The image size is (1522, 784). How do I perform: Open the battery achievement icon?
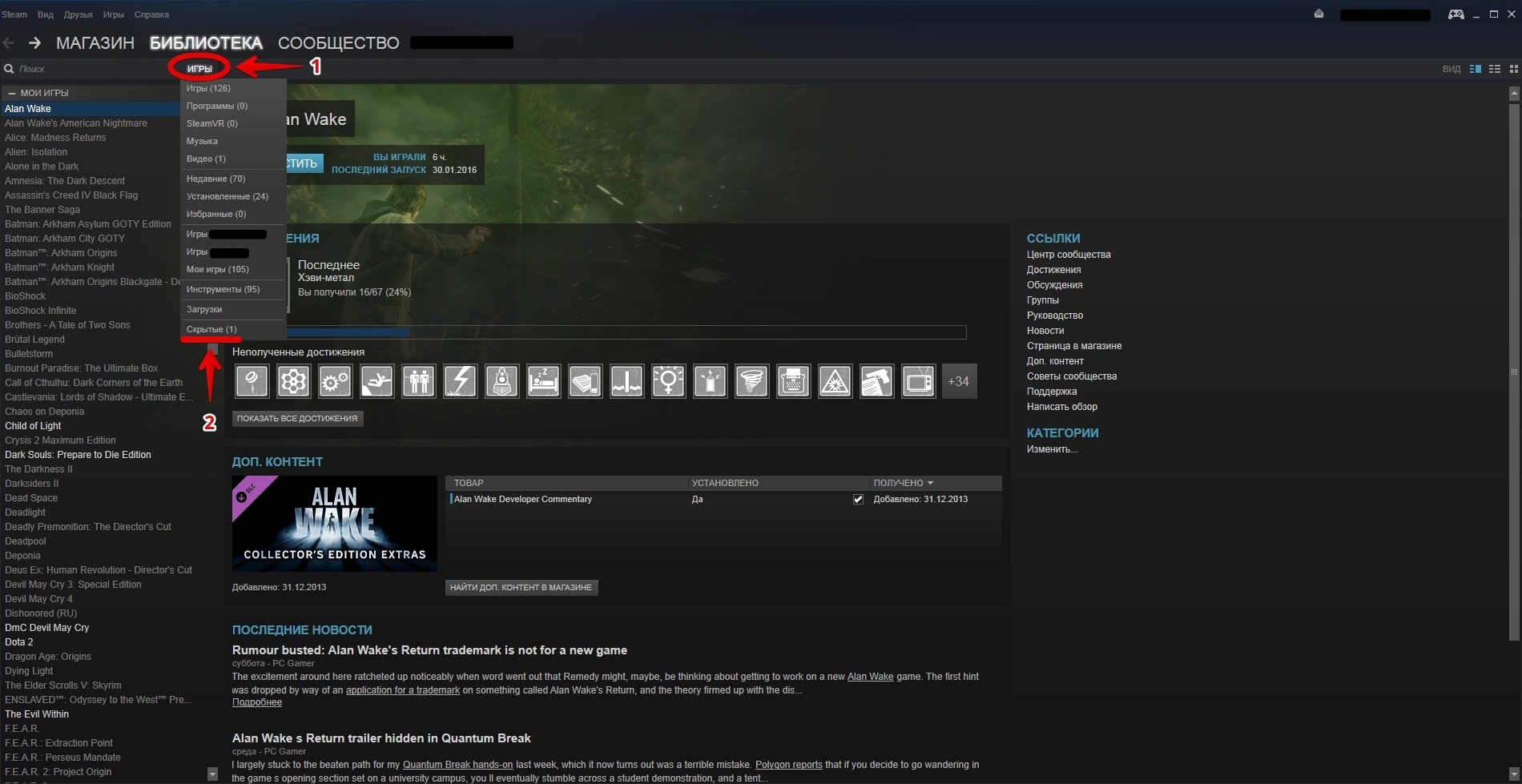[710, 381]
